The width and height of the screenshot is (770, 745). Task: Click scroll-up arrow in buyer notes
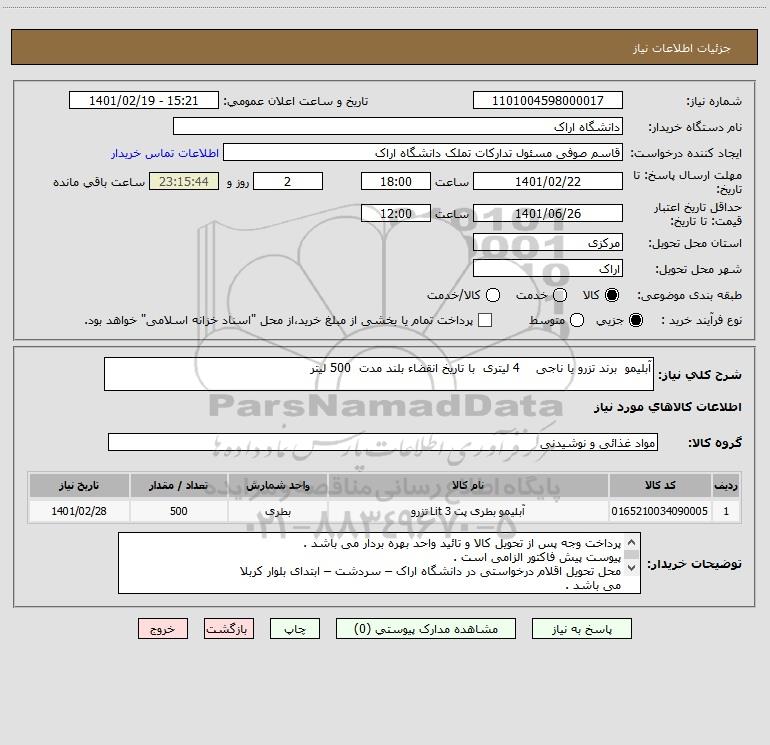[x=632, y=543]
